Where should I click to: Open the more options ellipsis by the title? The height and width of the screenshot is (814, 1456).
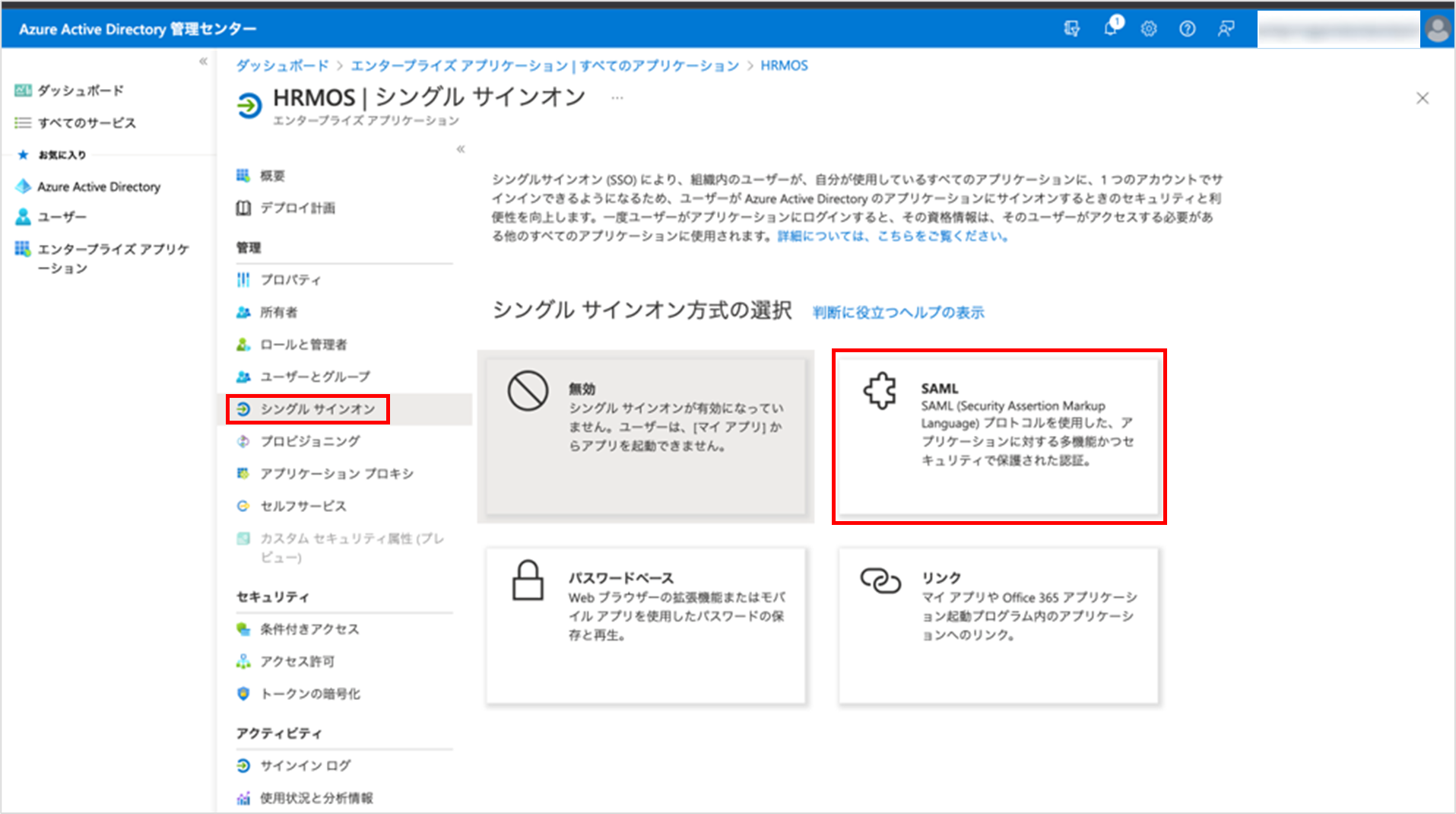[617, 98]
